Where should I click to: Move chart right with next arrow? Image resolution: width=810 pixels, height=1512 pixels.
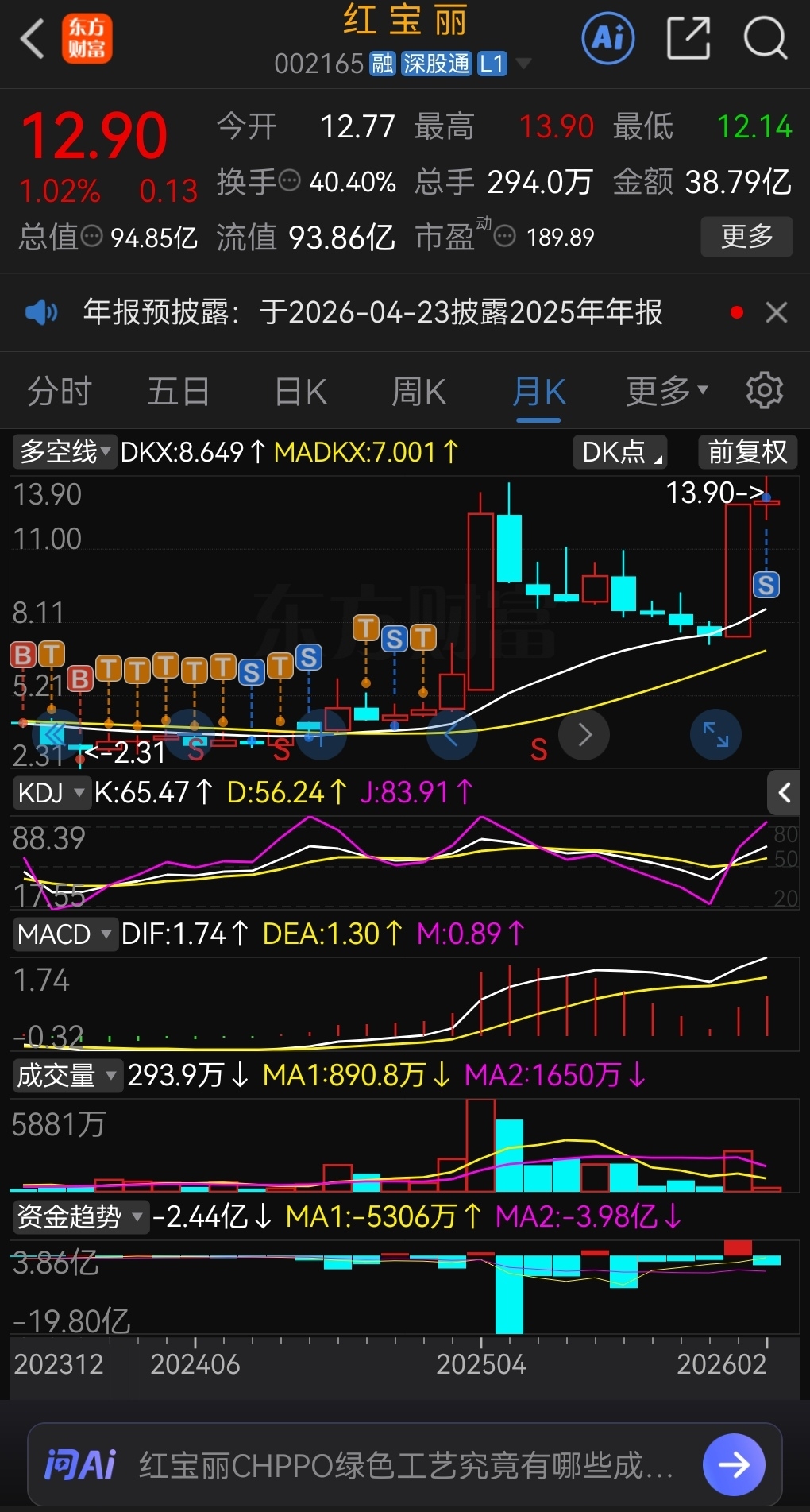(x=584, y=734)
